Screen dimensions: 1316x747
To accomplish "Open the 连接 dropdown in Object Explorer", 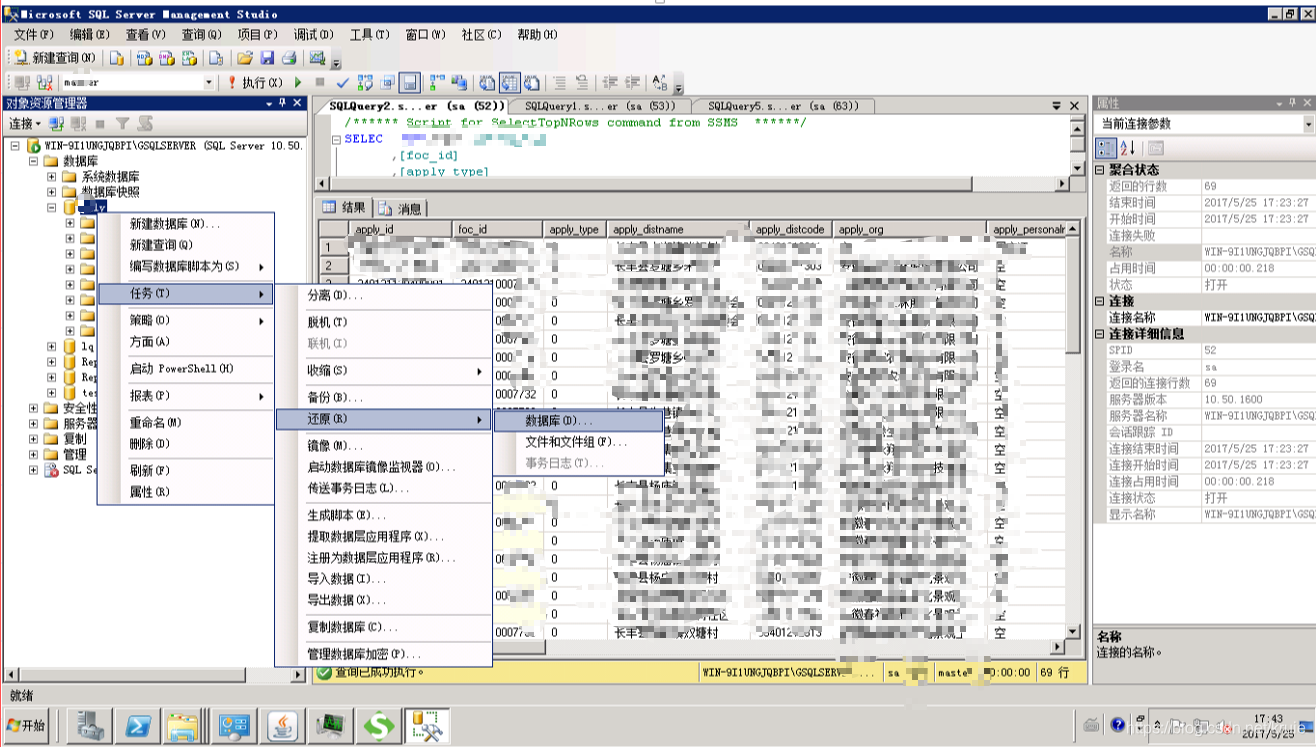I will pyautogui.click(x=24, y=124).
